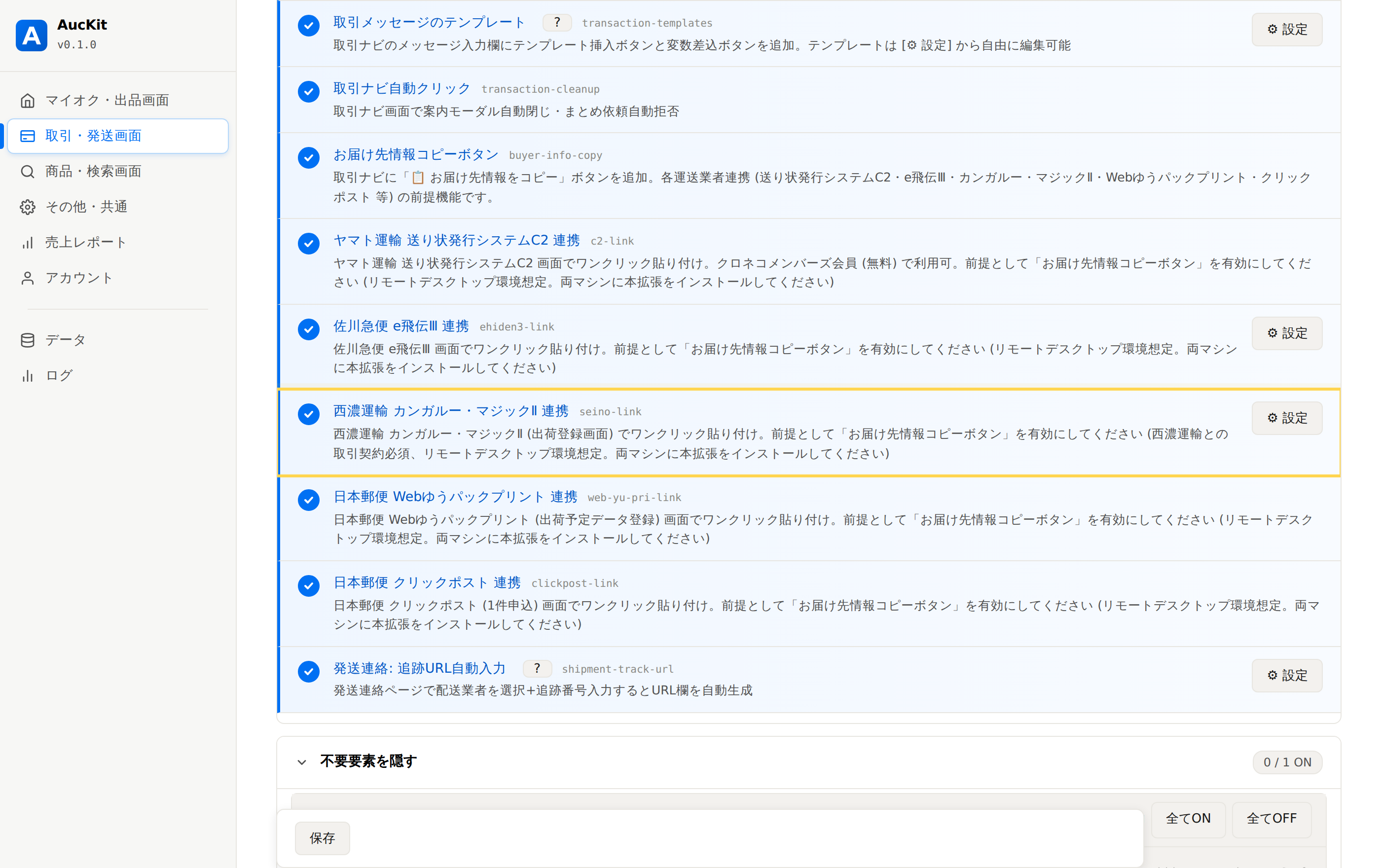Image resolution: width=1381 pixels, height=868 pixels.
Task: Click the chart icon beside ログ
Action: point(28,375)
